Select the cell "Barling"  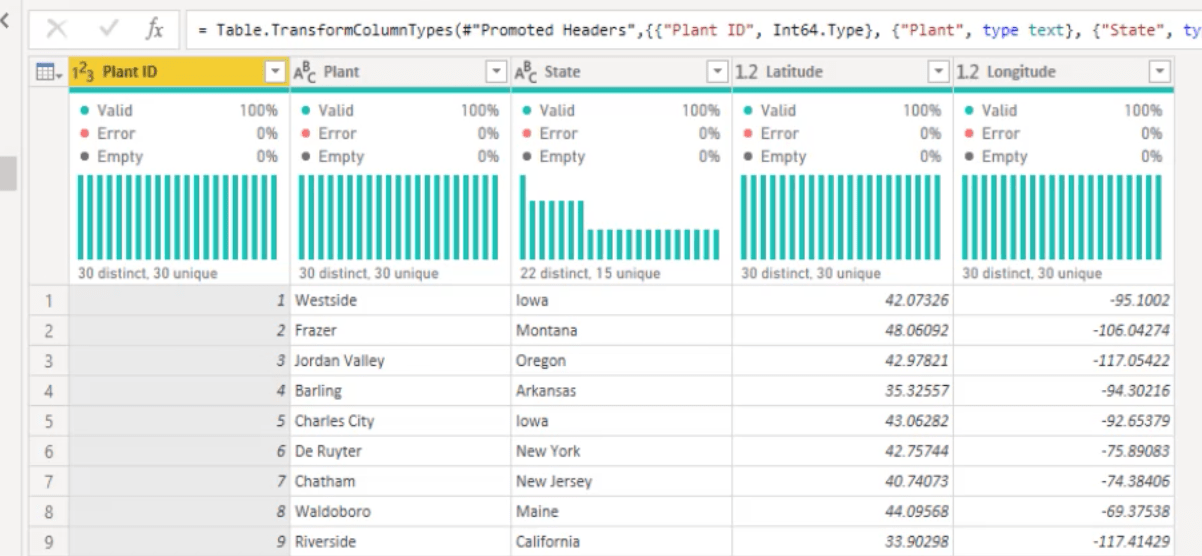(400, 391)
